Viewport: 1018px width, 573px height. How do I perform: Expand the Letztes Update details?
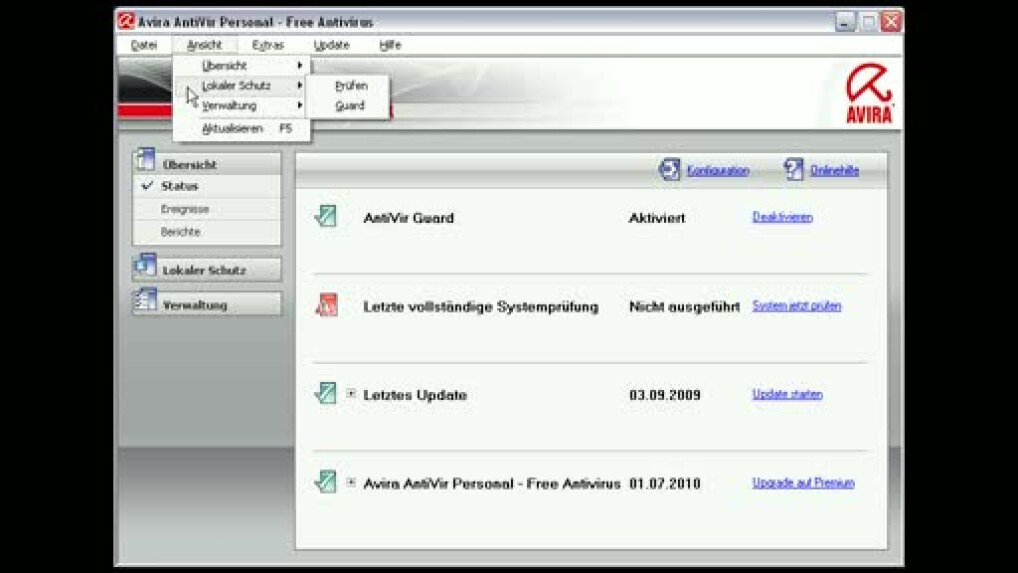click(x=351, y=394)
